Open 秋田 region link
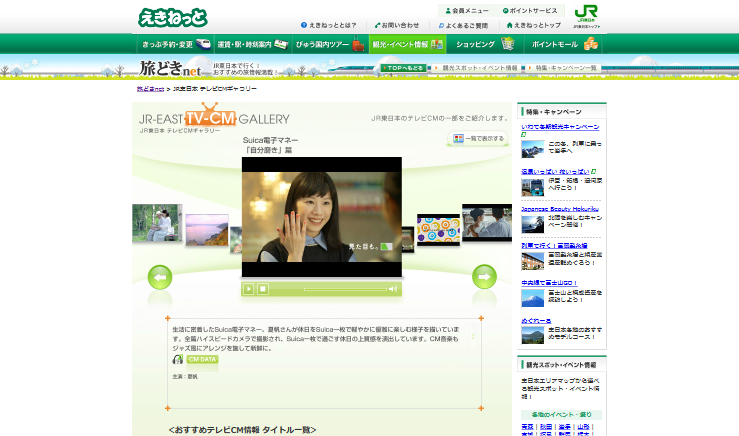Image resolution: width=739 pixels, height=436 pixels. click(x=546, y=427)
